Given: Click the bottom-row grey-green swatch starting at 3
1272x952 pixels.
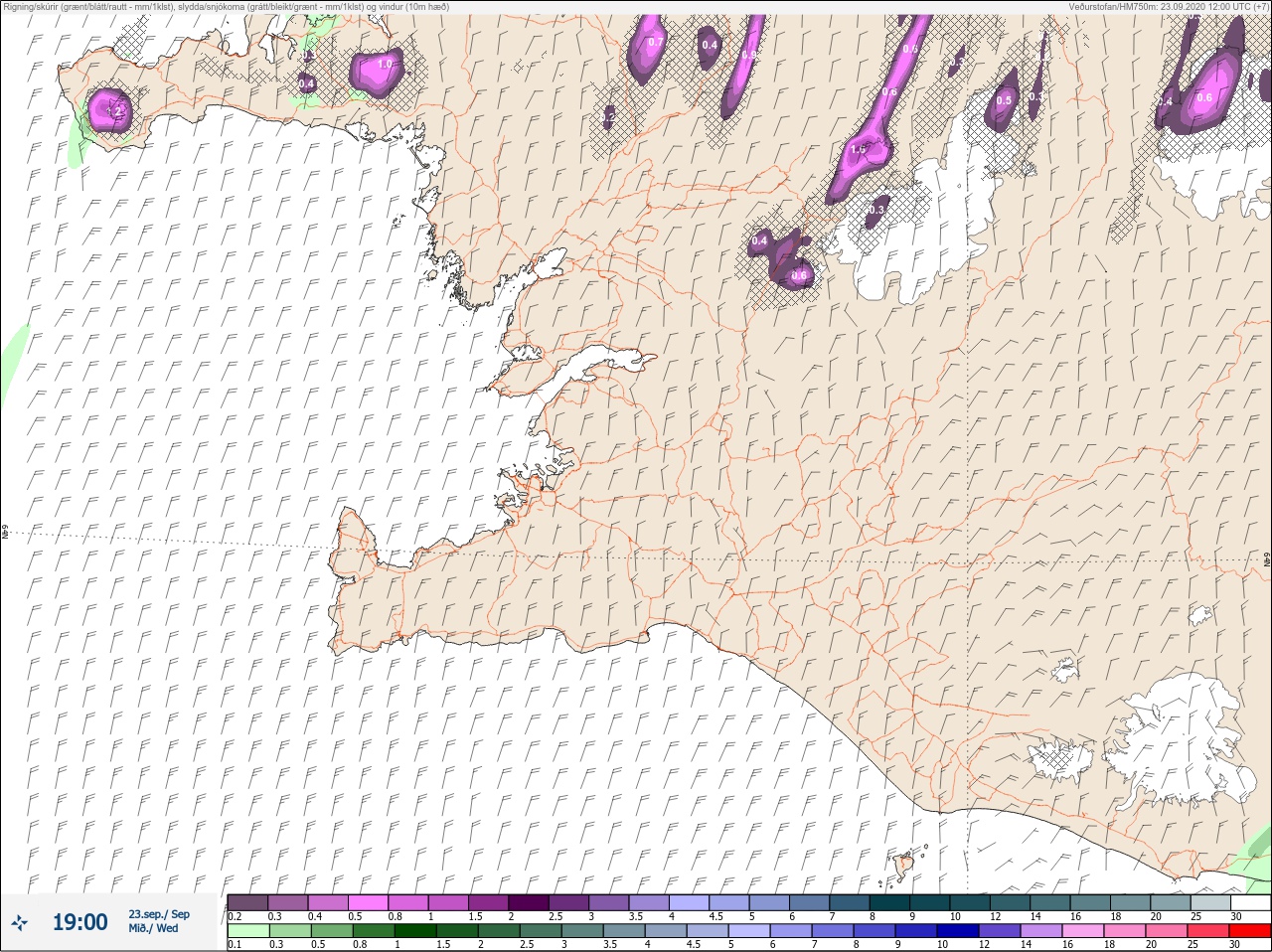Looking at the screenshot, I should pyautogui.click(x=581, y=931).
